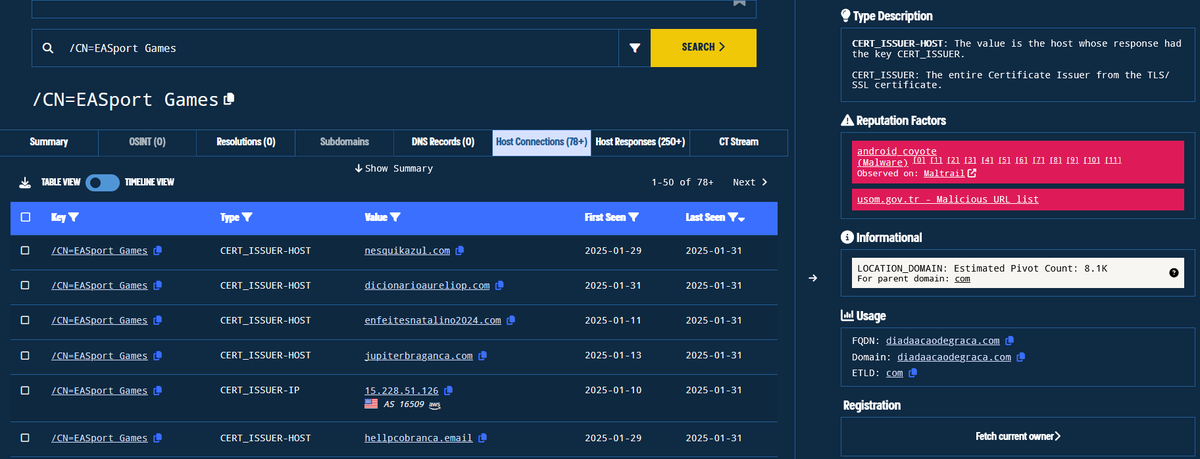
Task: Check the dicionarioaureliop.com row checkbox
Action: (x=25, y=285)
